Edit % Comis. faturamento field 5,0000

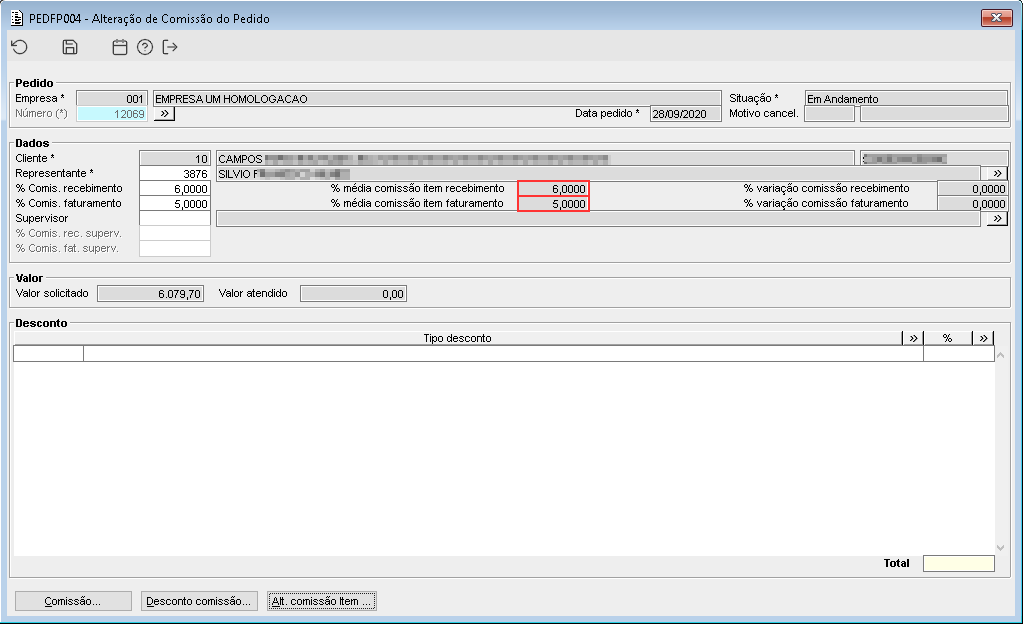click(175, 204)
